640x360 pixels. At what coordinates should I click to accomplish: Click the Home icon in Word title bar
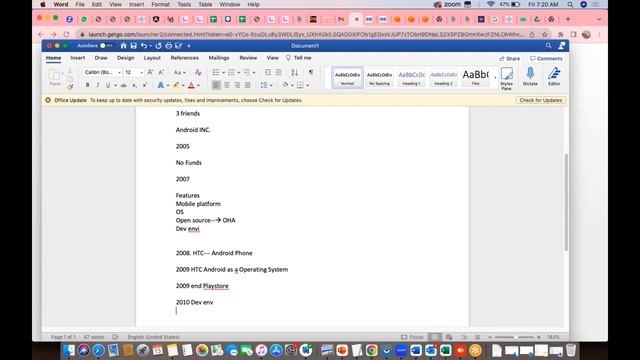point(123,46)
